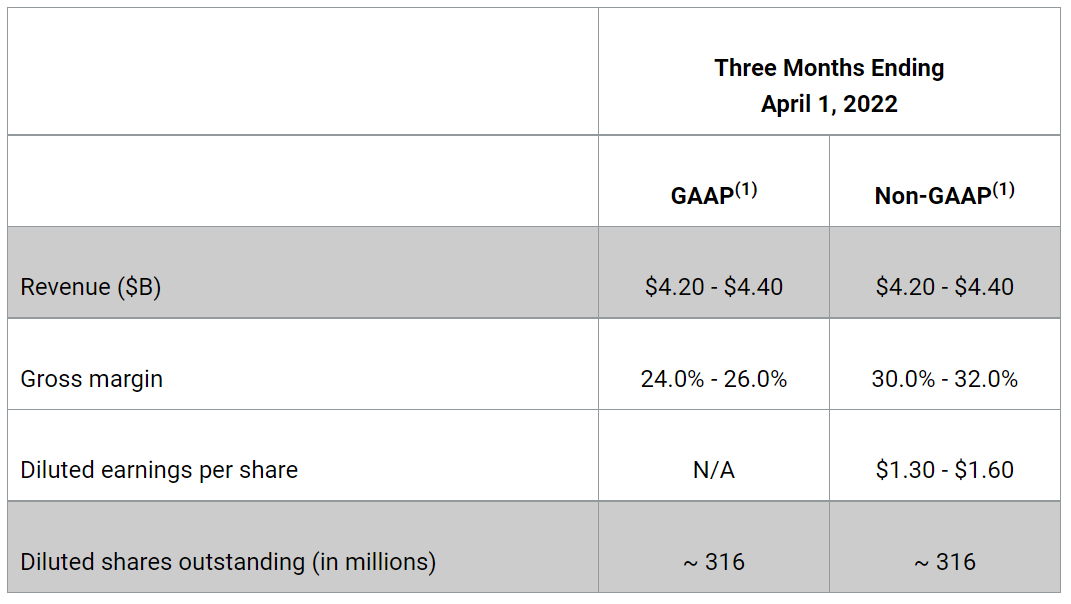Select the N/A cell under GAAP
This screenshot has height=604, width=1071.
click(714, 470)
